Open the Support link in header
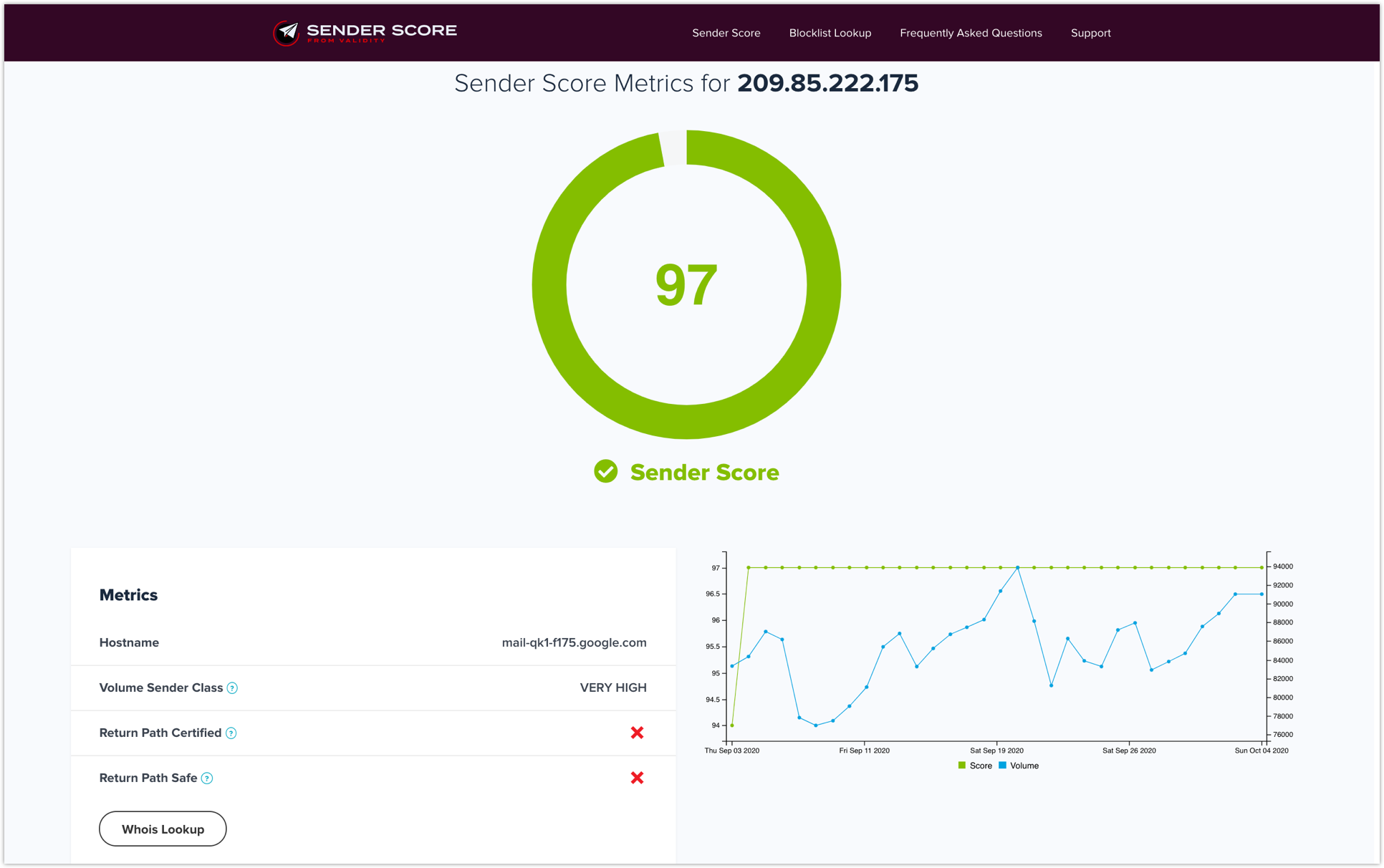The width and height of the screenshot is (1384, 868). [x=1090, y=33]
